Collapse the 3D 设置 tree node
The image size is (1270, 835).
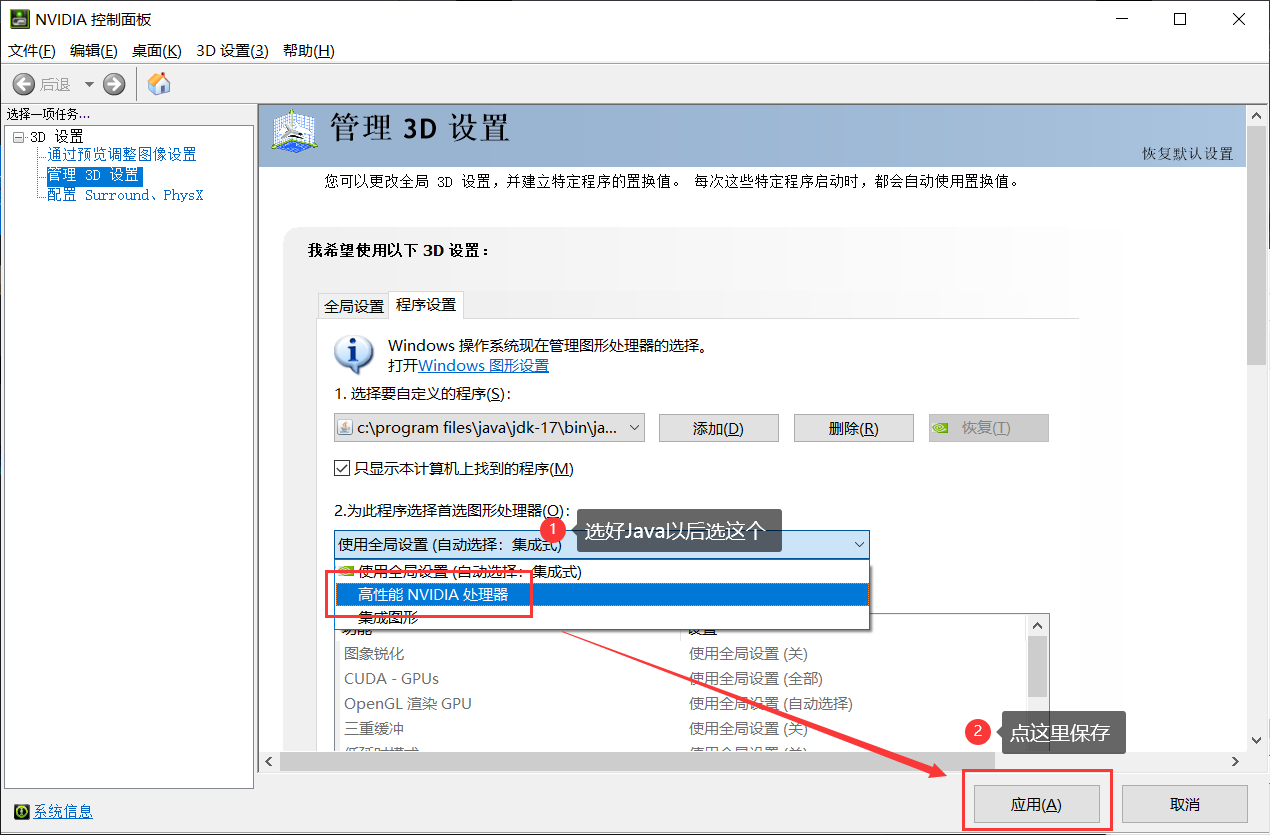tap(18, 137)
